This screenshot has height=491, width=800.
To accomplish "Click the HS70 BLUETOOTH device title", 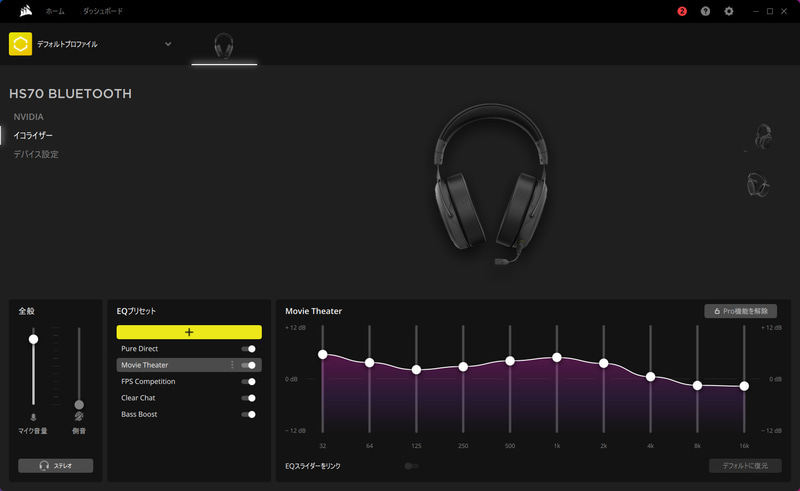I will point(70,94).
